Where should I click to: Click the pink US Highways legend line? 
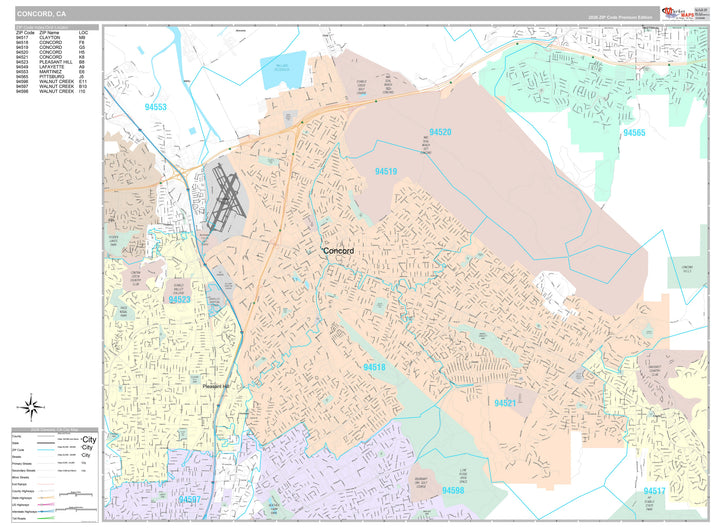(46, 505)
